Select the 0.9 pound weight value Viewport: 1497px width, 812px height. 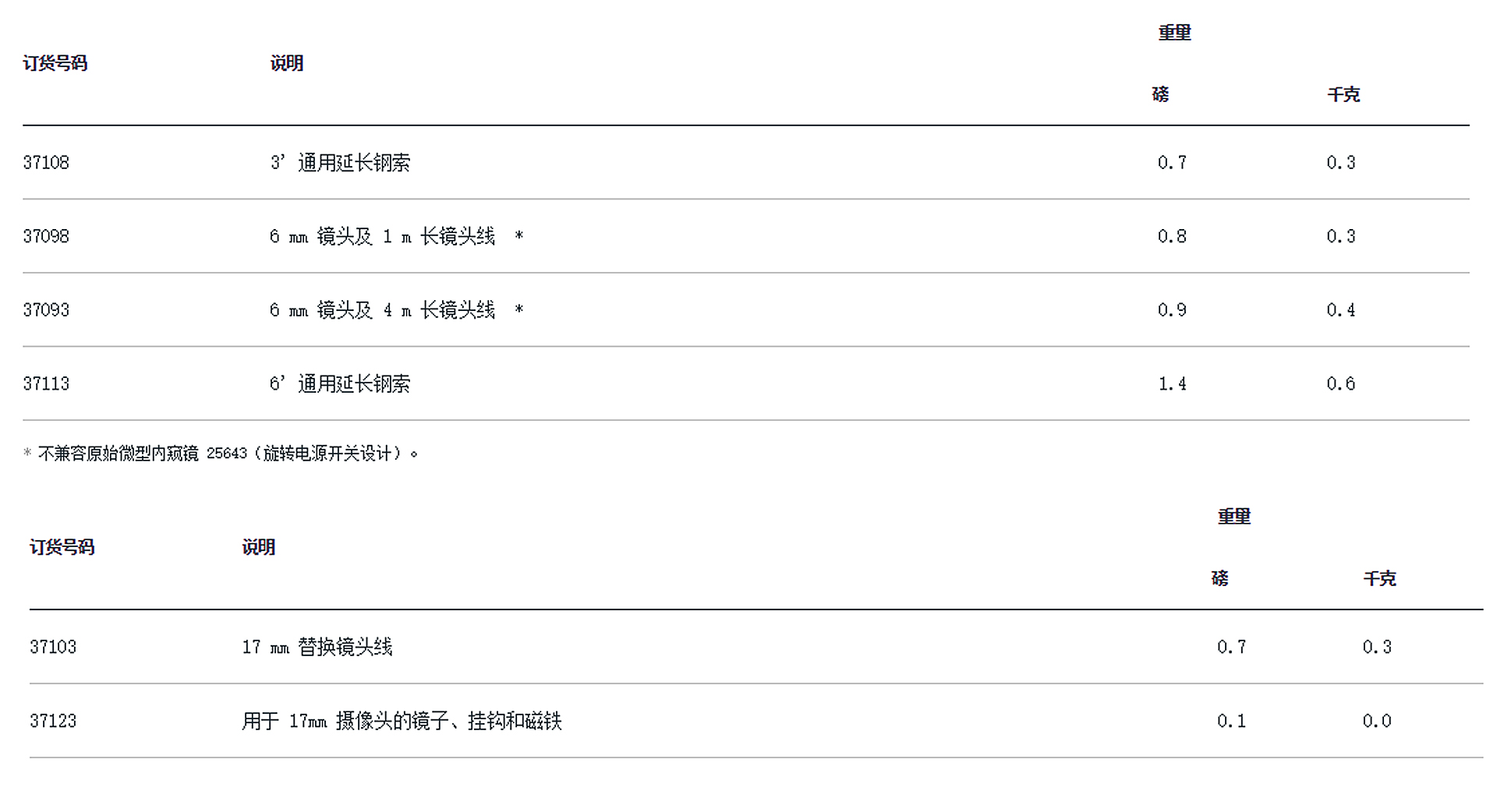tap(1172, 310)
